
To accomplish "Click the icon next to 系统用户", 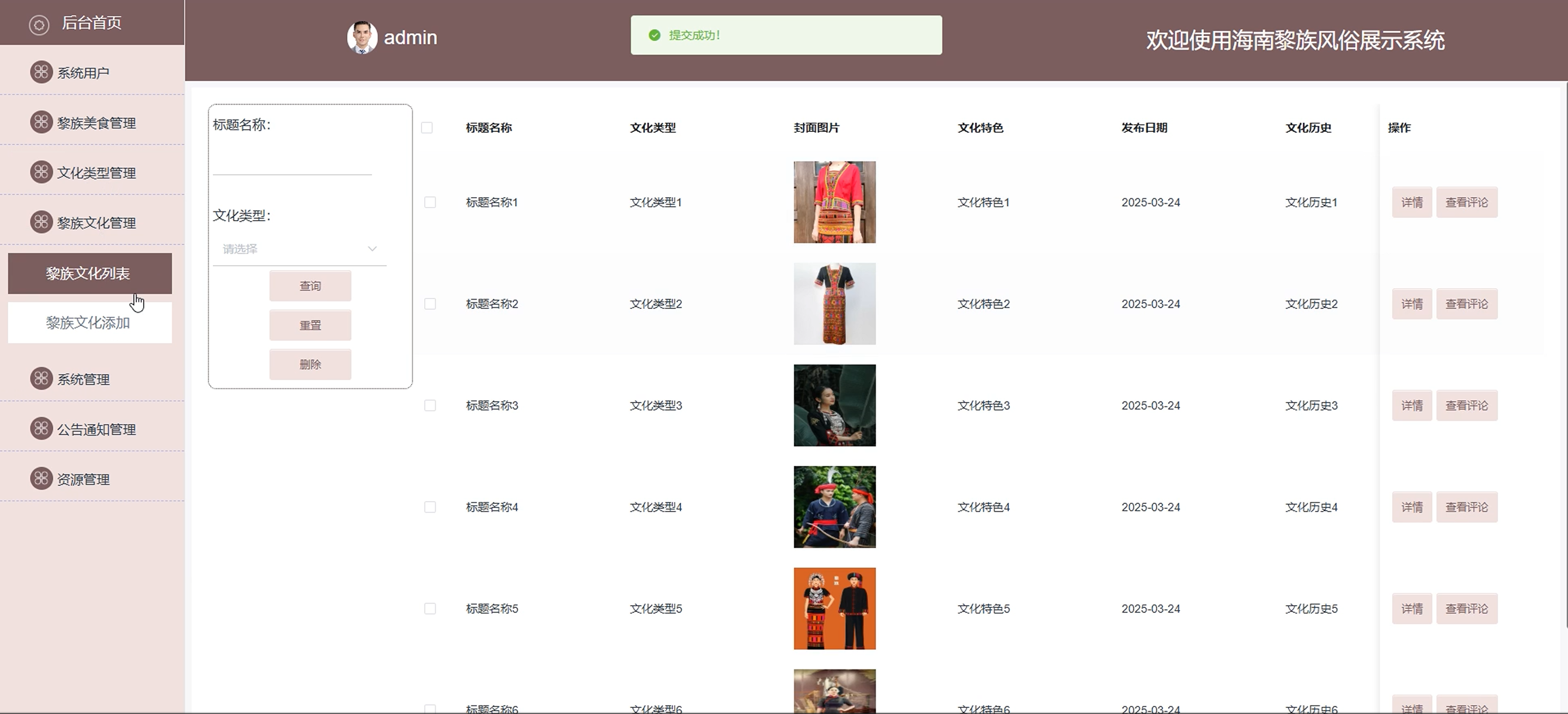I will coord(41,72).
